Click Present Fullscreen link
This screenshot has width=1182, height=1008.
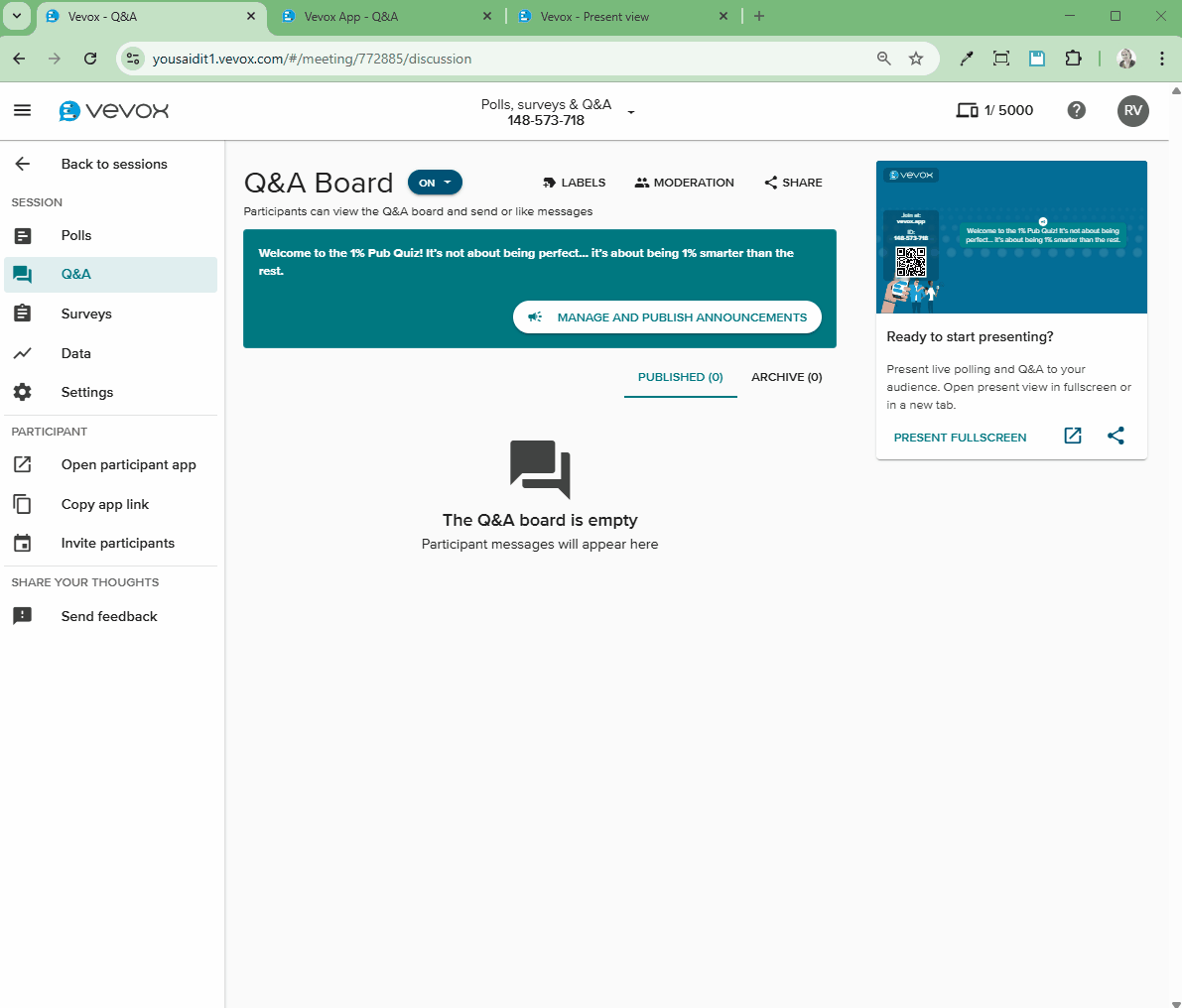960,438
